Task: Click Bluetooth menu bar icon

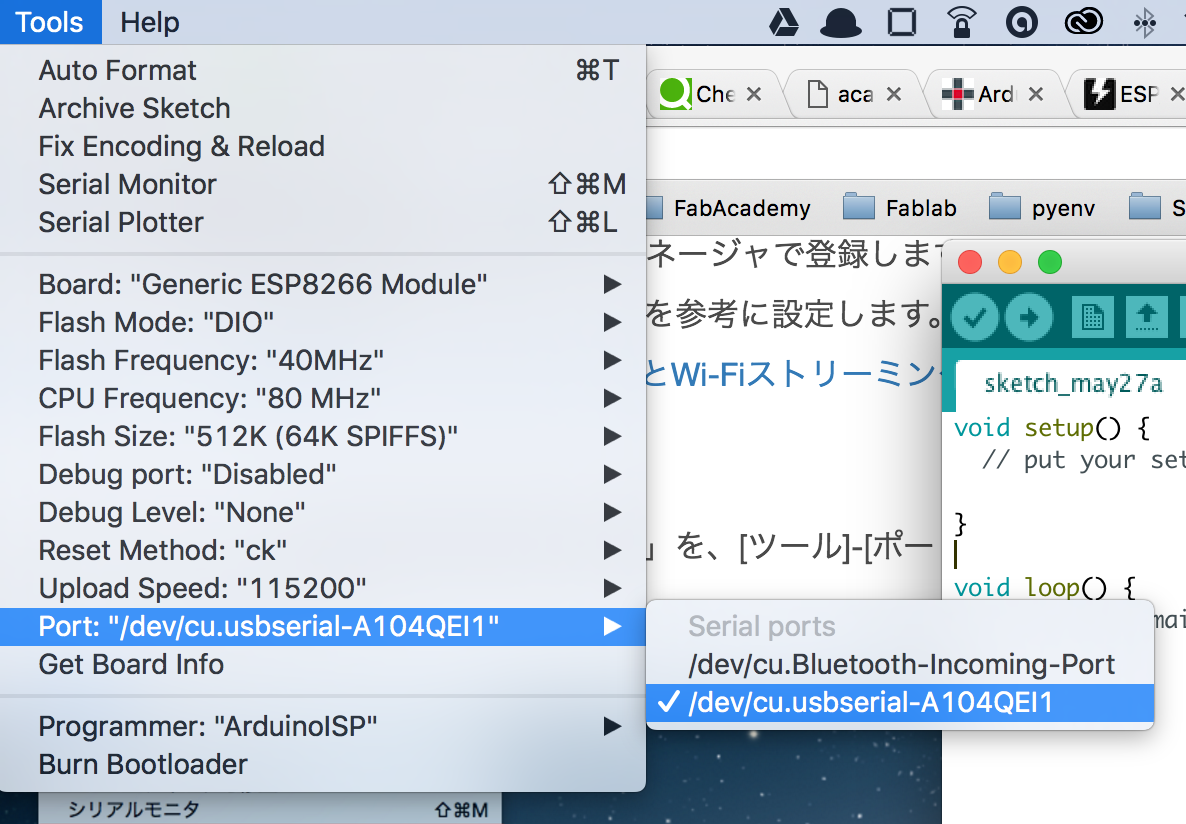Action: click(1144, 22)
